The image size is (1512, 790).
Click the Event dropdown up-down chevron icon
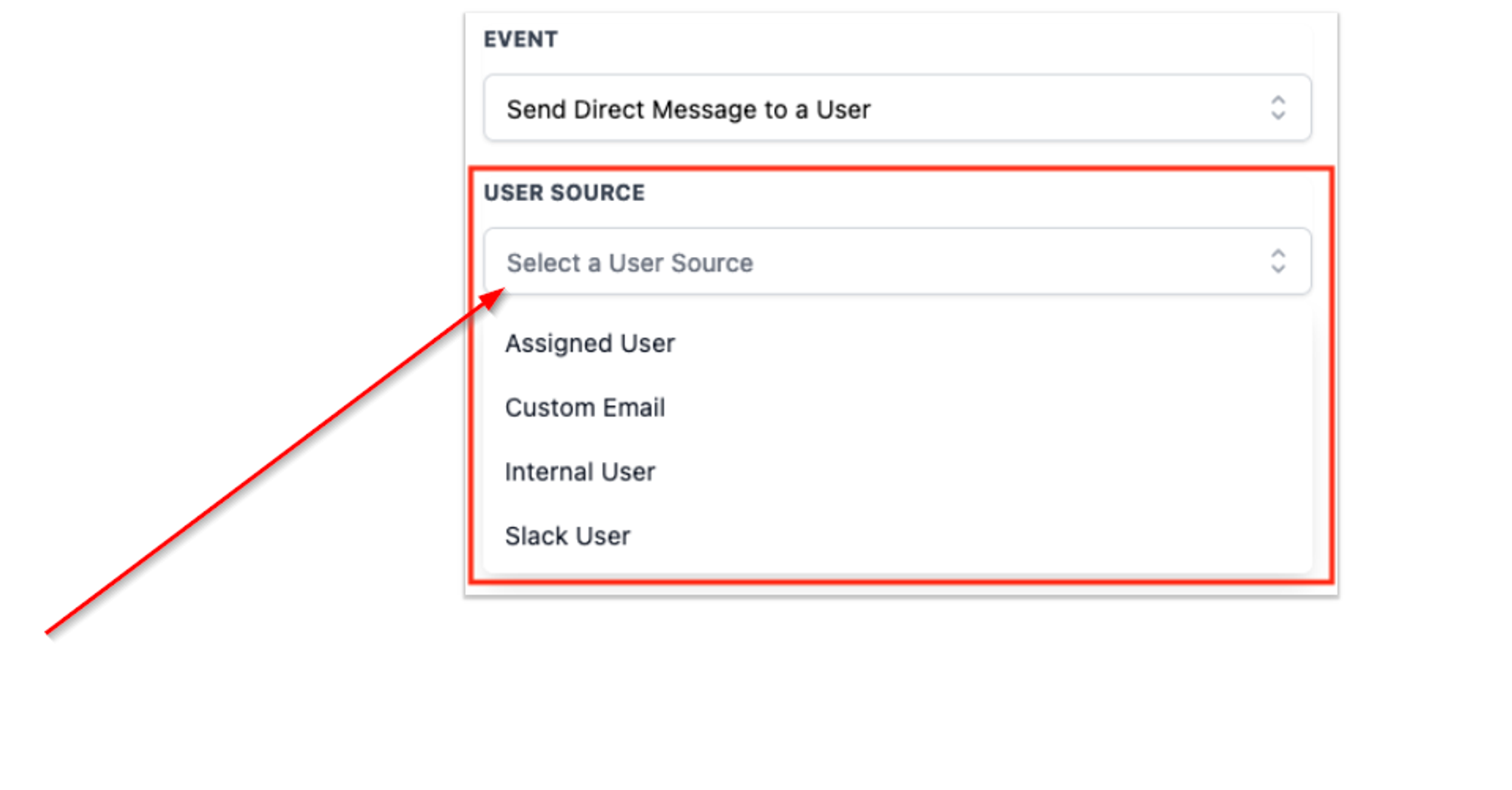pos(1278,107)
